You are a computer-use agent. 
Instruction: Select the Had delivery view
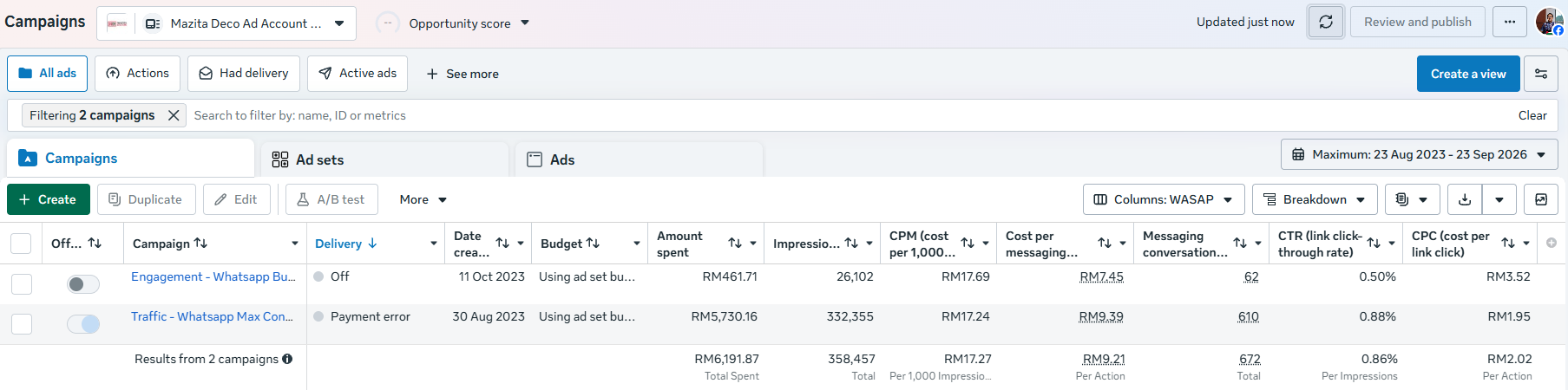[244, 74]
